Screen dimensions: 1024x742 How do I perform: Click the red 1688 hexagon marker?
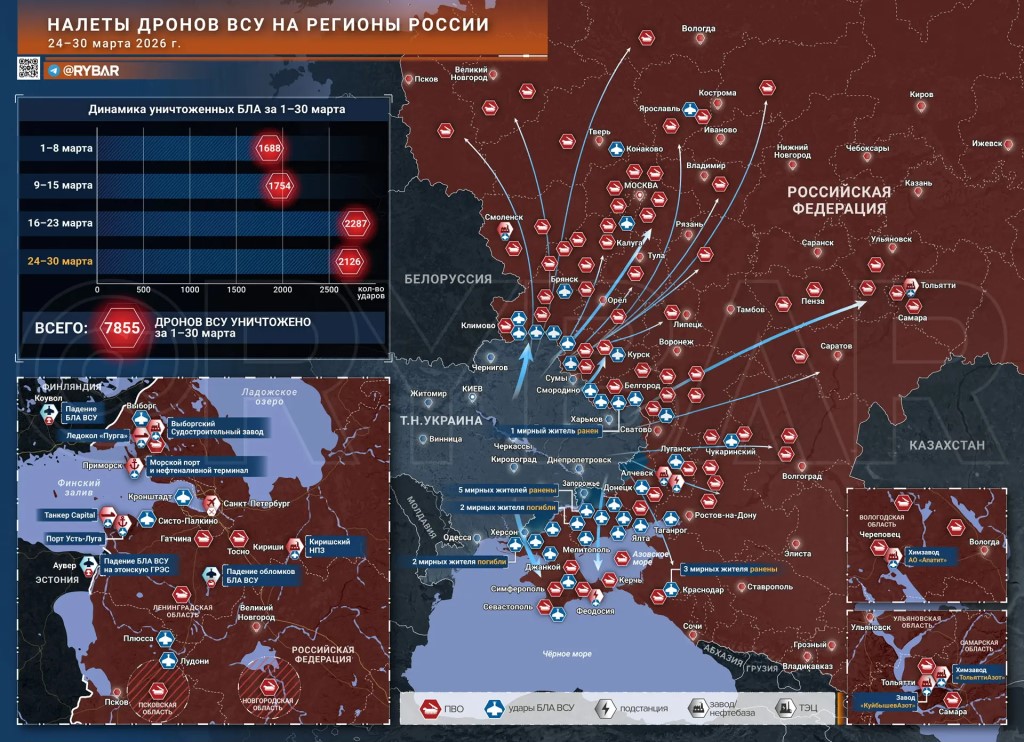(269, 148)
